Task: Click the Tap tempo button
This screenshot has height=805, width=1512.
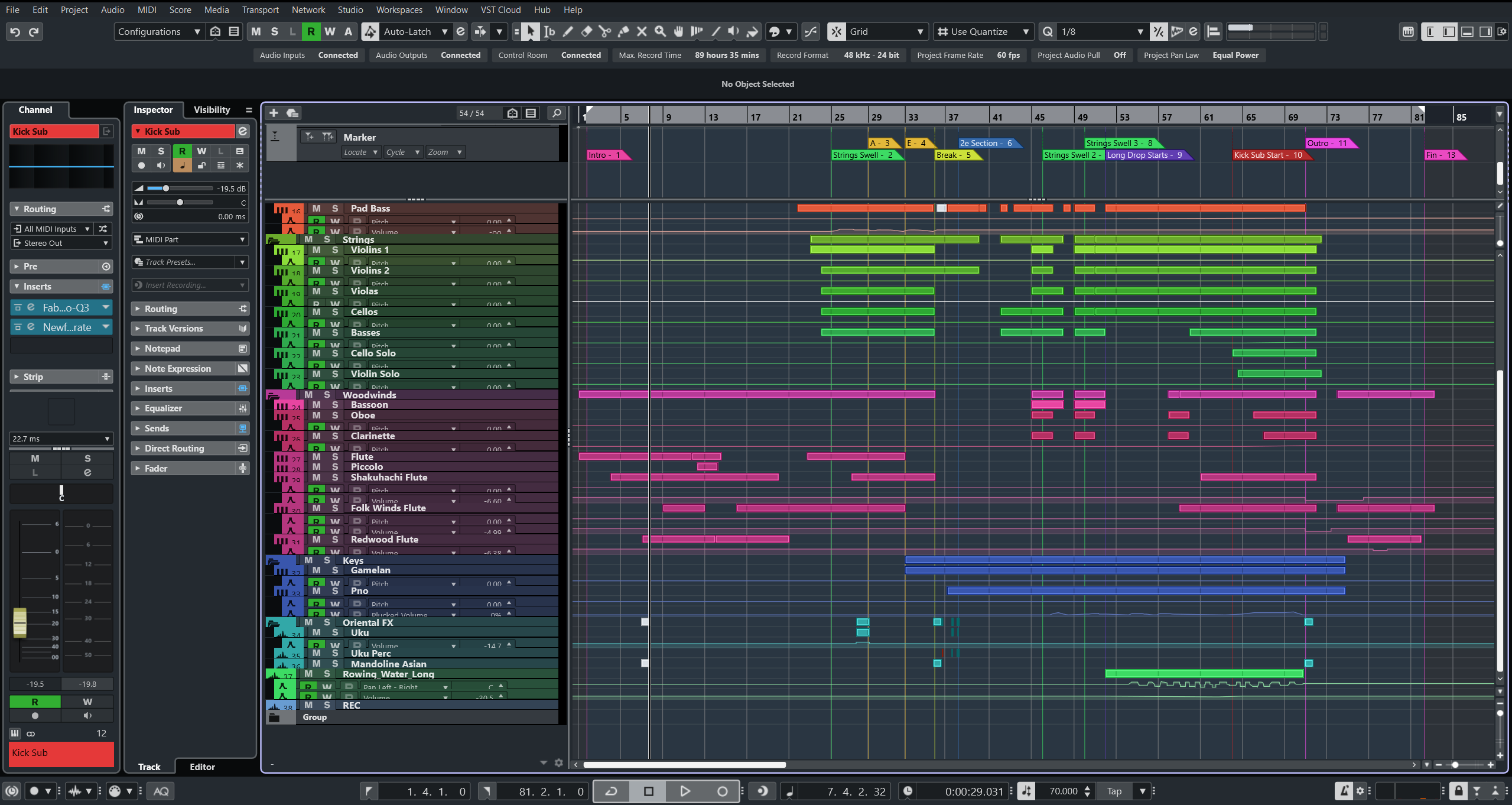Action: [x=1114, y=791]
